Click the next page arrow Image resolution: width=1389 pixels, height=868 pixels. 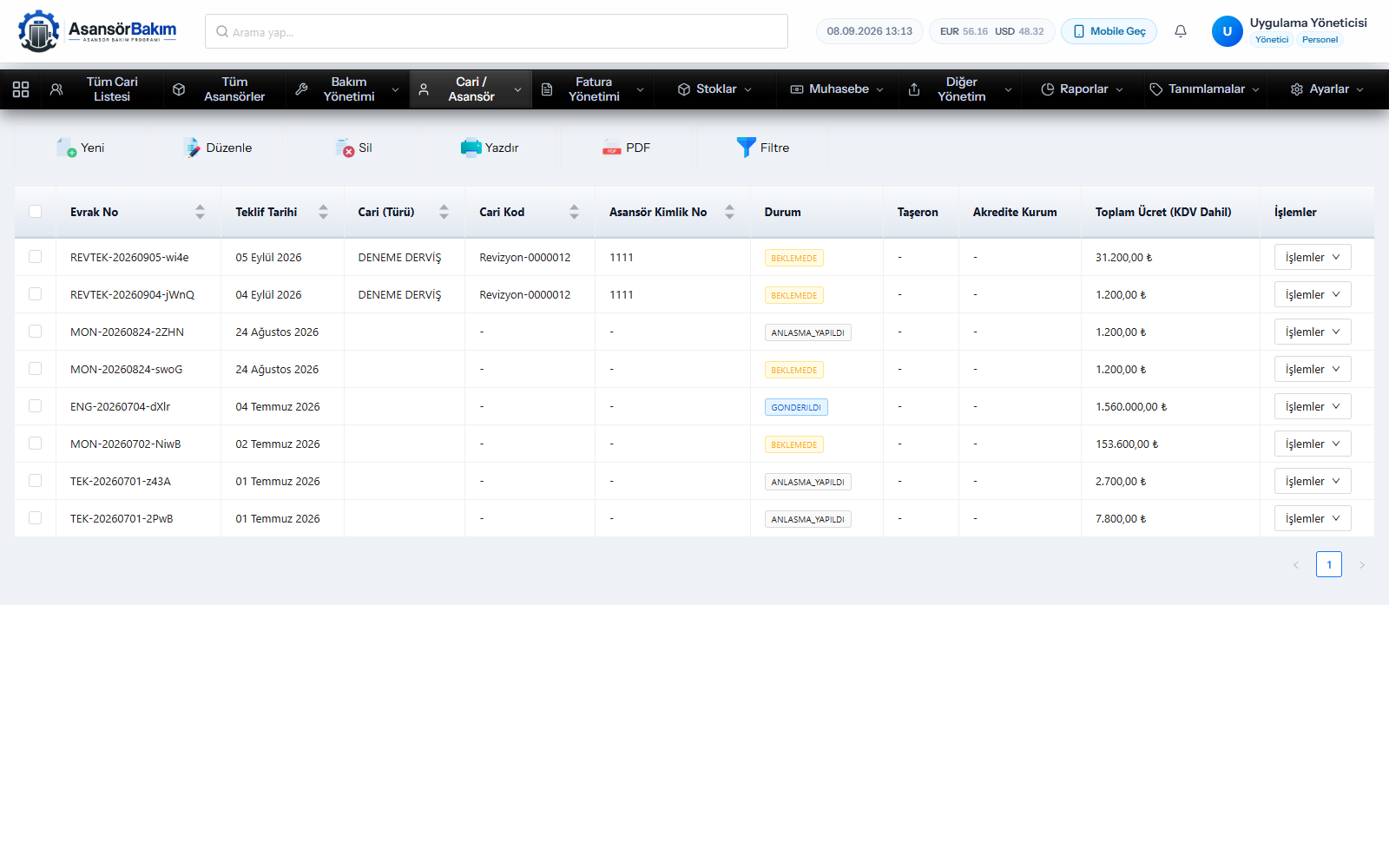pos(1362,565)
